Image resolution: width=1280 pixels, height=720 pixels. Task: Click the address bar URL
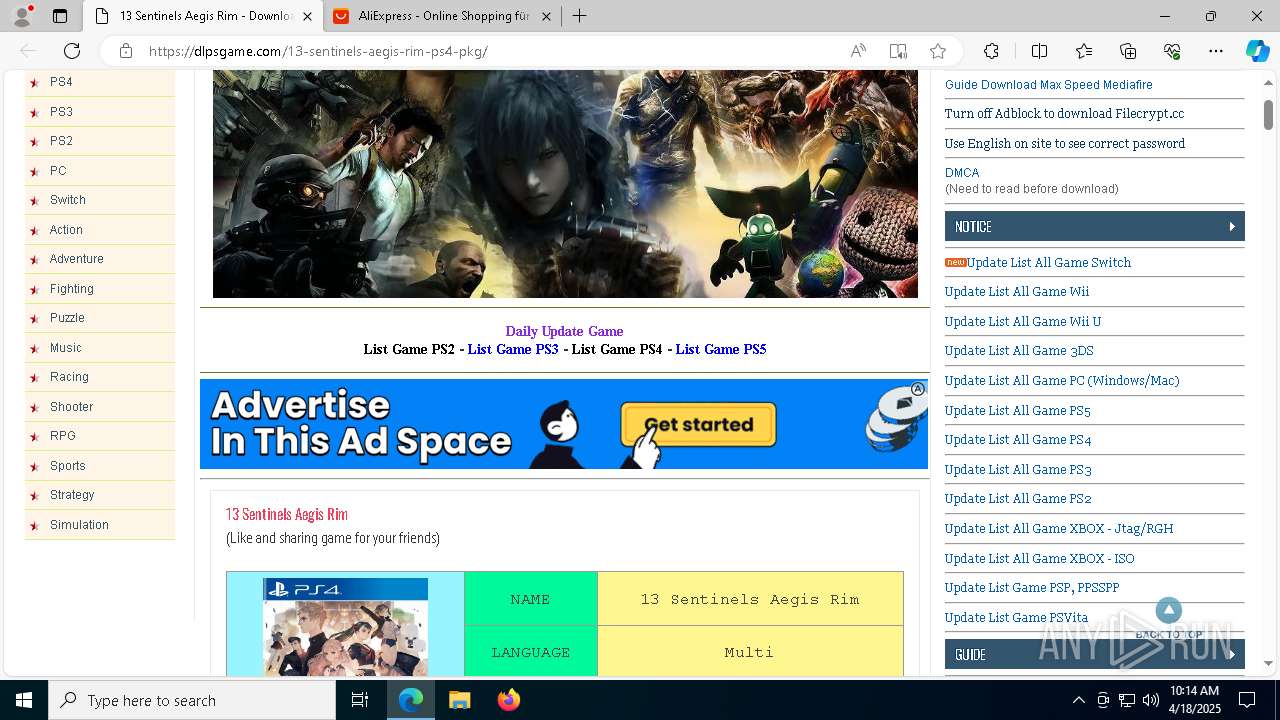(318, 51)
